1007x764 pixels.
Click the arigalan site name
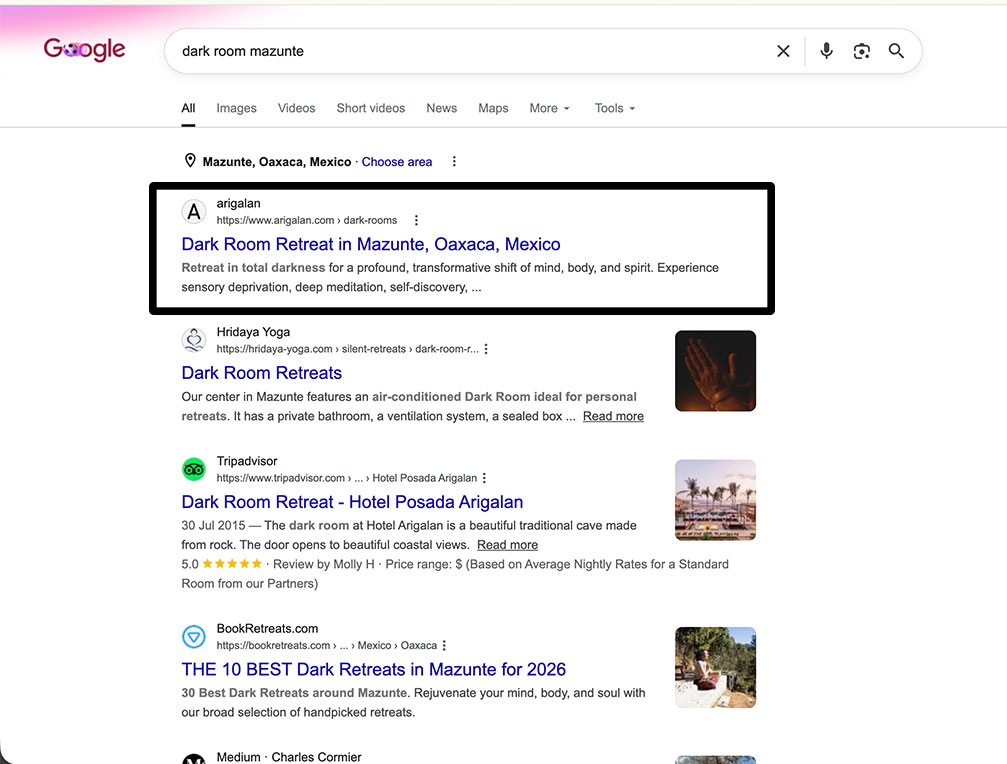click(x=238, y=204)
